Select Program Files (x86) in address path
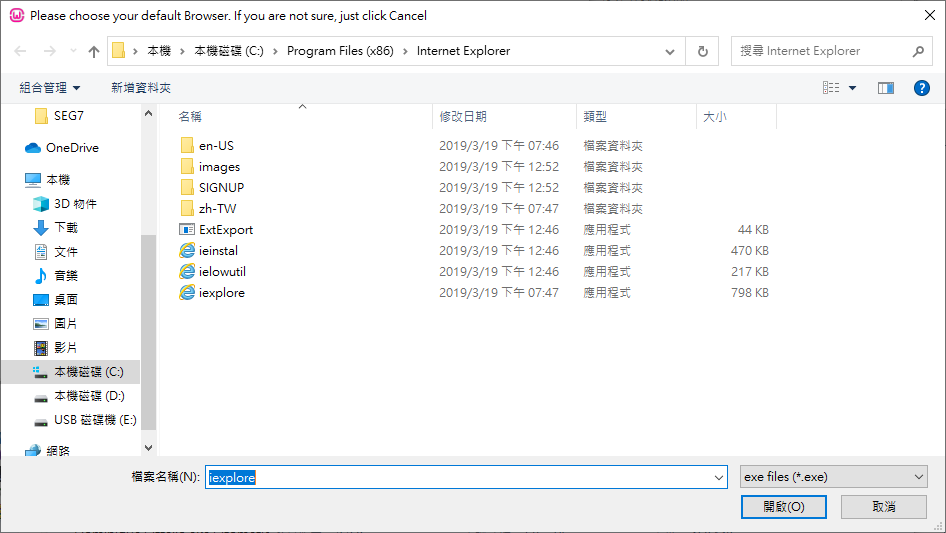The height and width of the screenshot is (533, 946). [x=340, y=51]
